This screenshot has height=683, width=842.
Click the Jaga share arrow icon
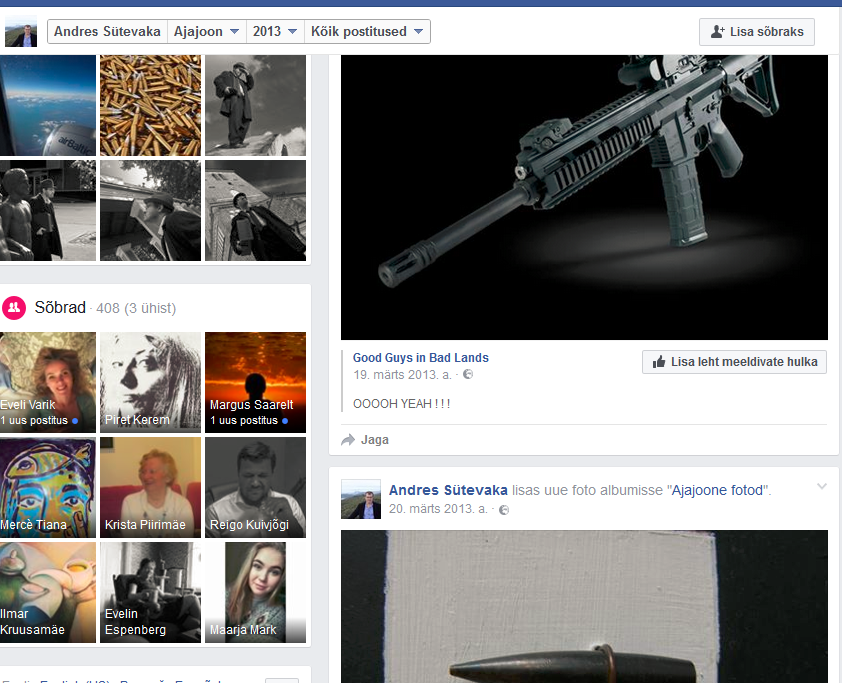(348, 440)
